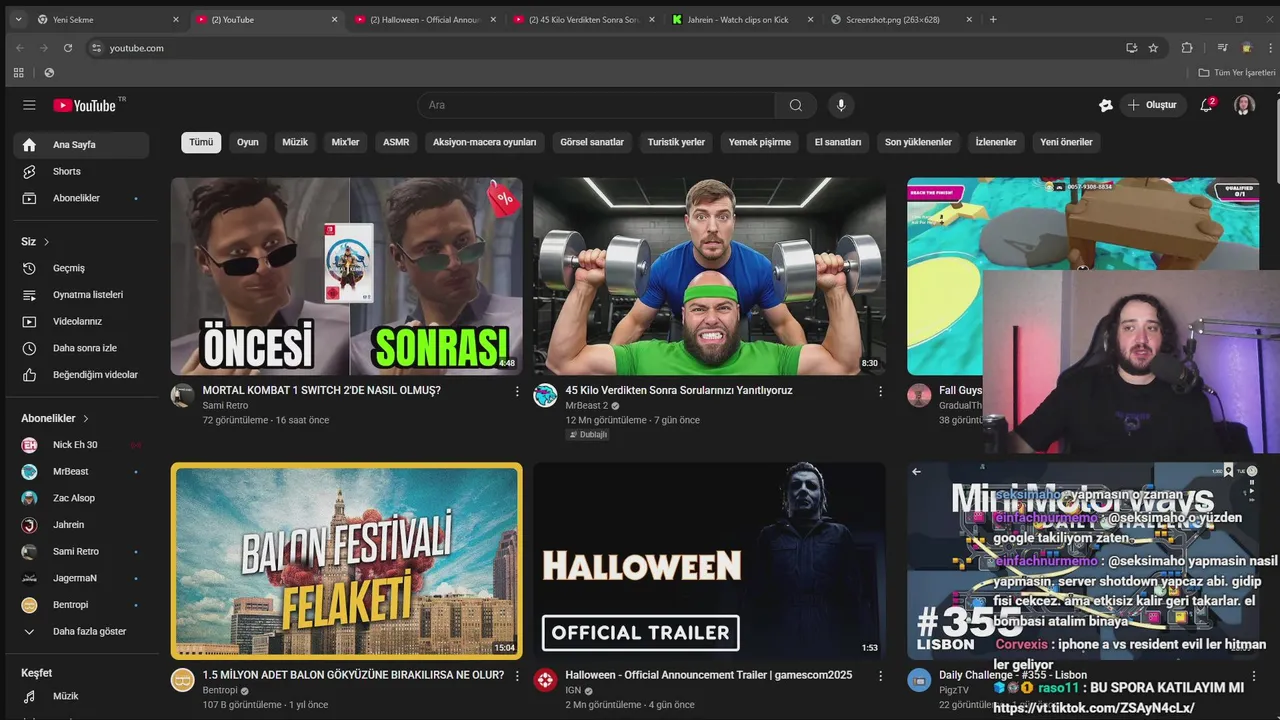Select the Görsel sanatlar chip
The height and width of the screenshot is (720, 1280).
click(592, 142)
